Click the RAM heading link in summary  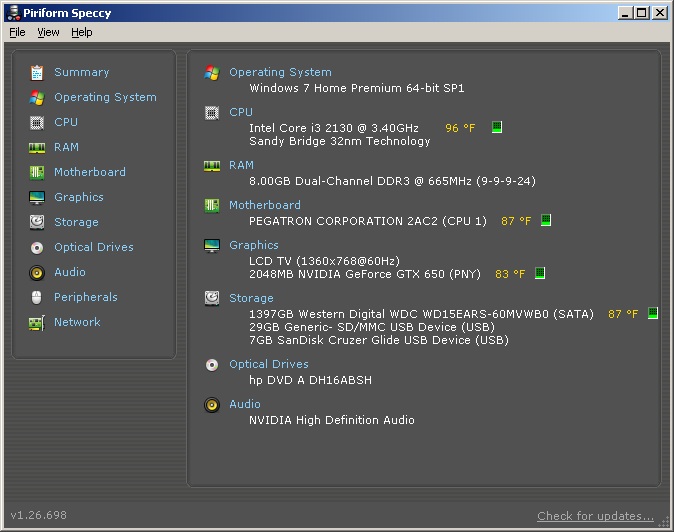241,165
